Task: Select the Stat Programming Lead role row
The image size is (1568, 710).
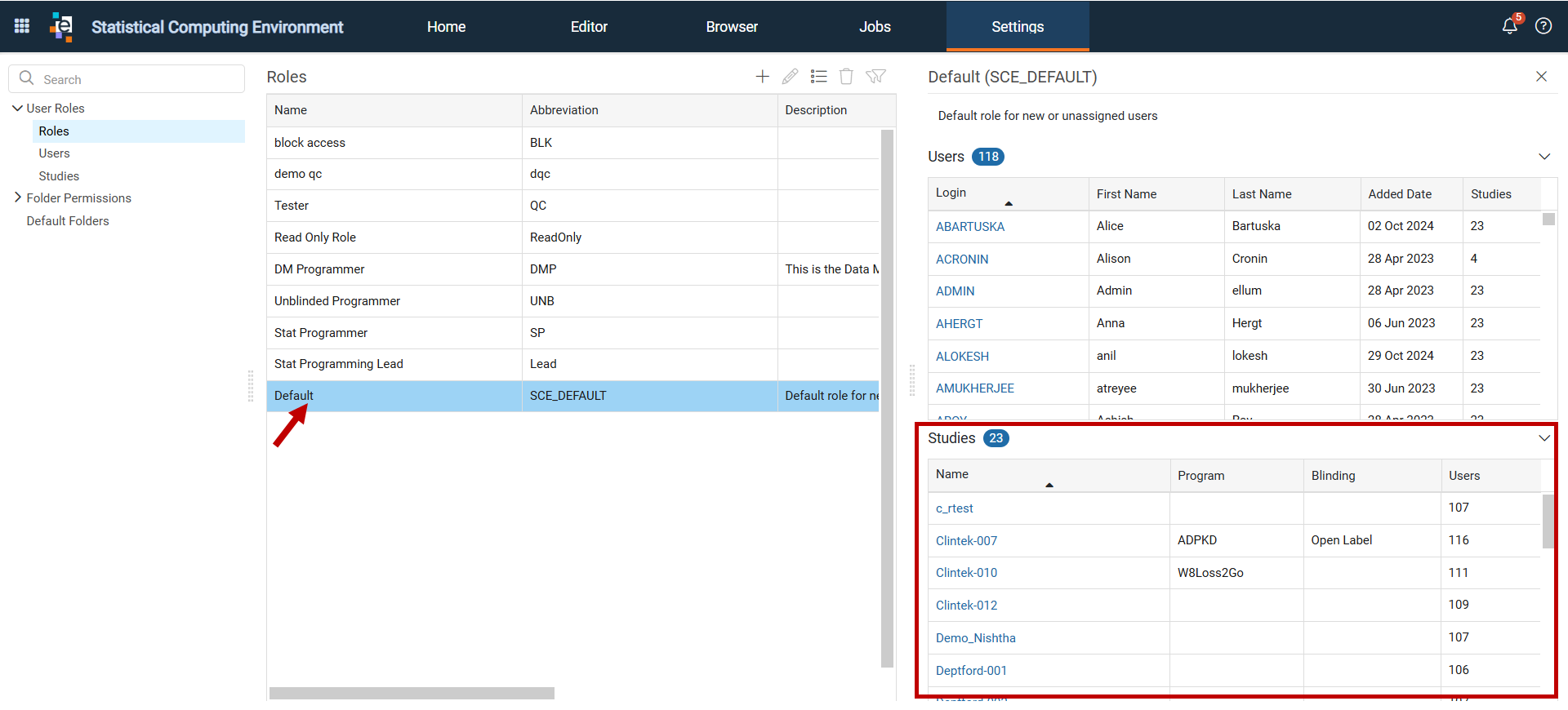Action: [x=572, y=364]
